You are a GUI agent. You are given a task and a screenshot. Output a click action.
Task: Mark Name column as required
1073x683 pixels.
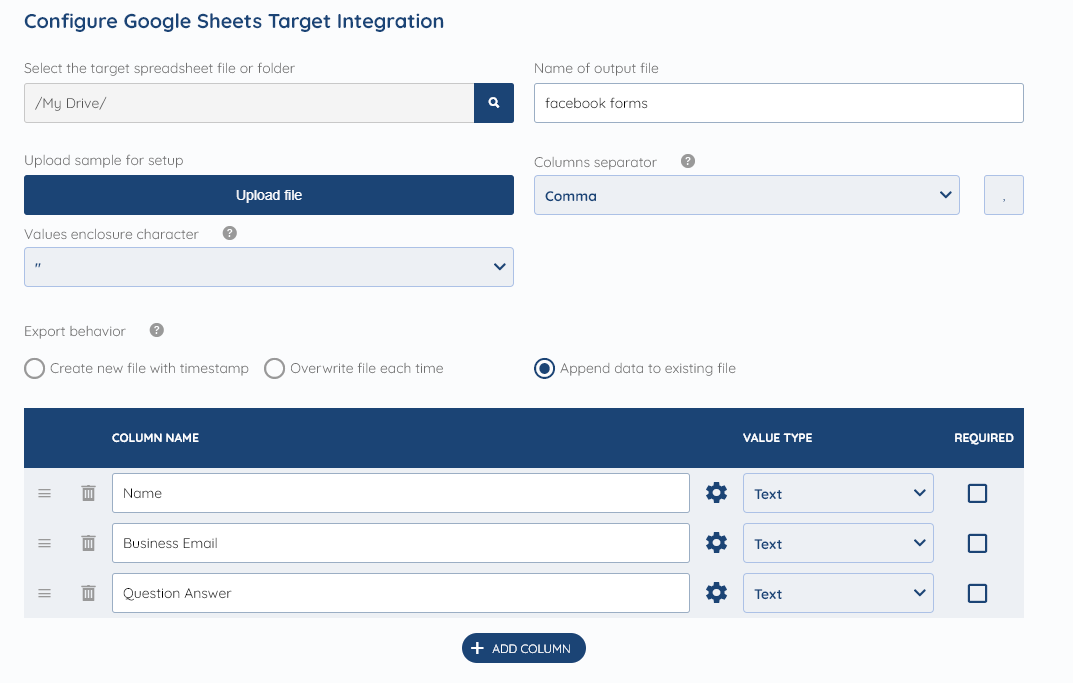click(977, 493)
